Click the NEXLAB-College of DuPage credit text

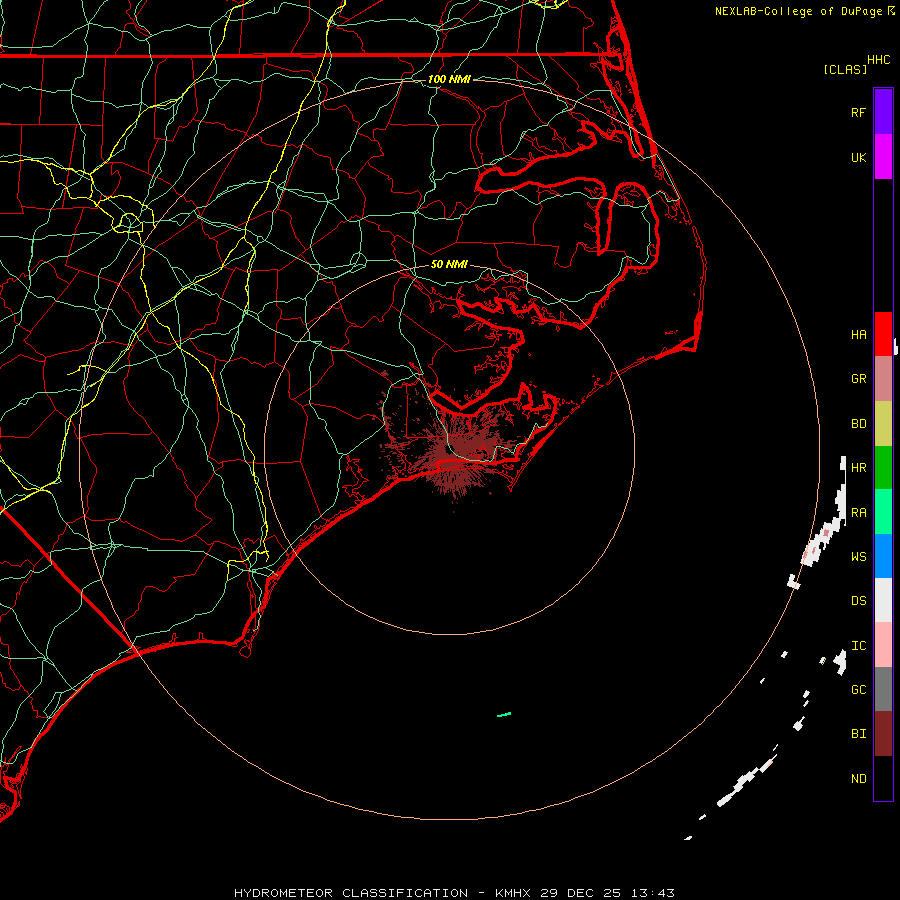[798, 11]
